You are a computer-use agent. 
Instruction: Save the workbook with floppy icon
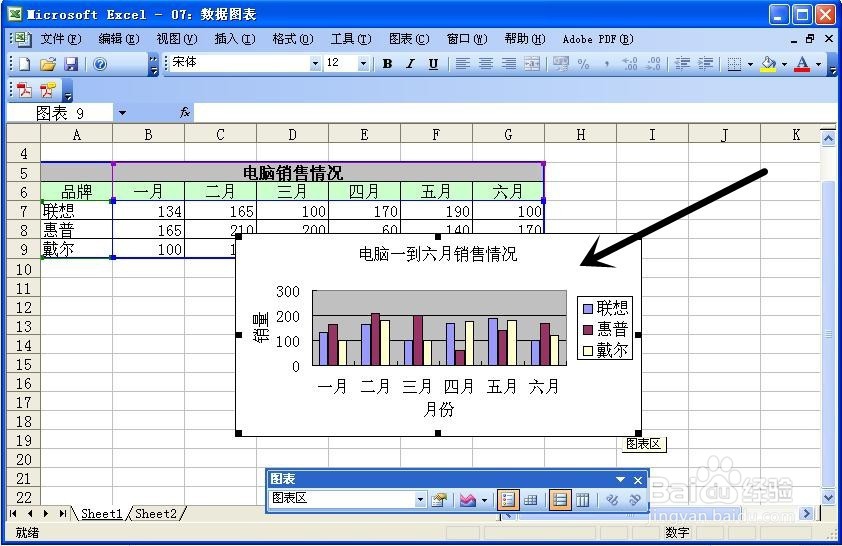coord(71,64)
